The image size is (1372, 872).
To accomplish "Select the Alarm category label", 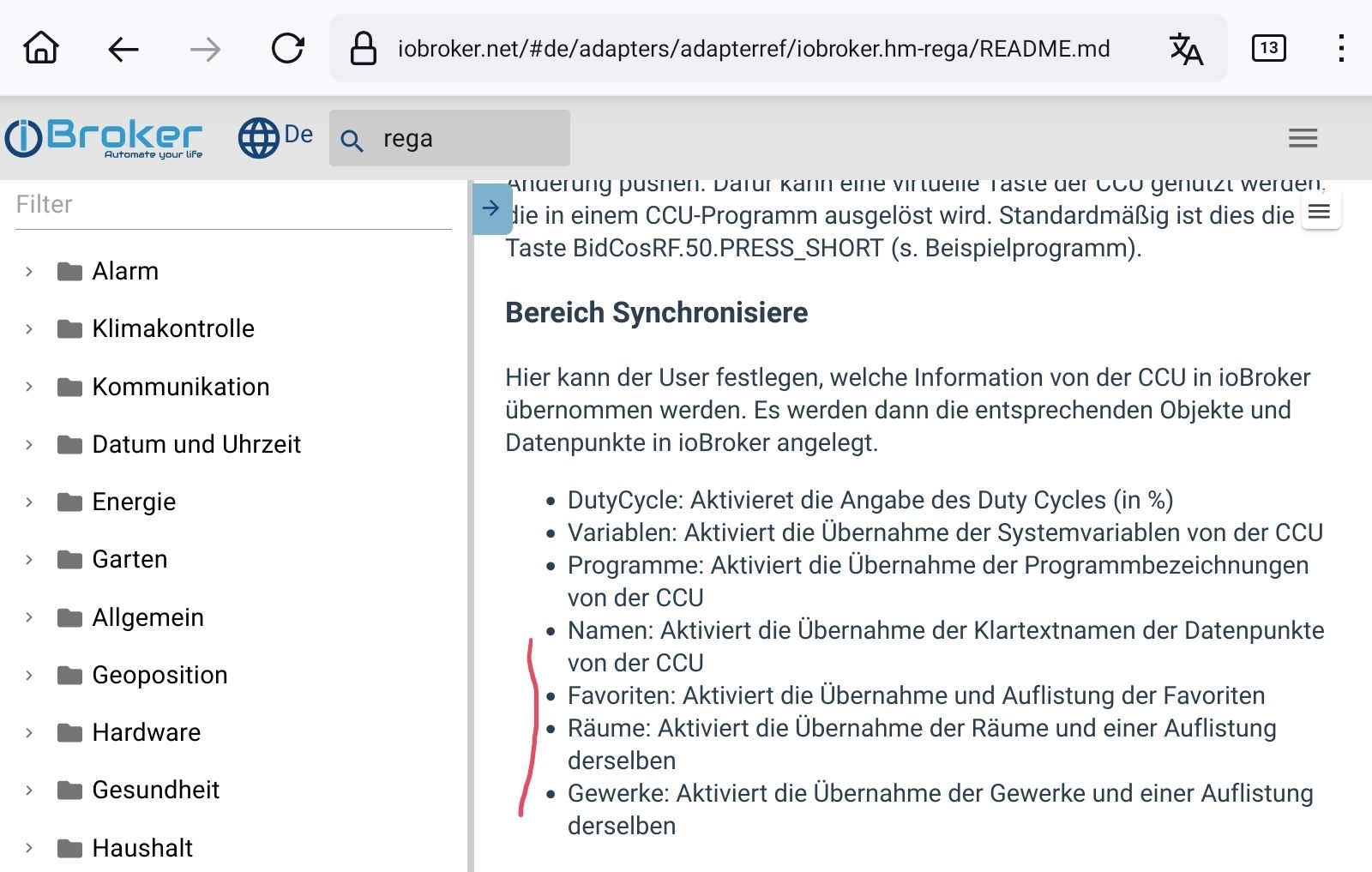I will tap(125, 271).
